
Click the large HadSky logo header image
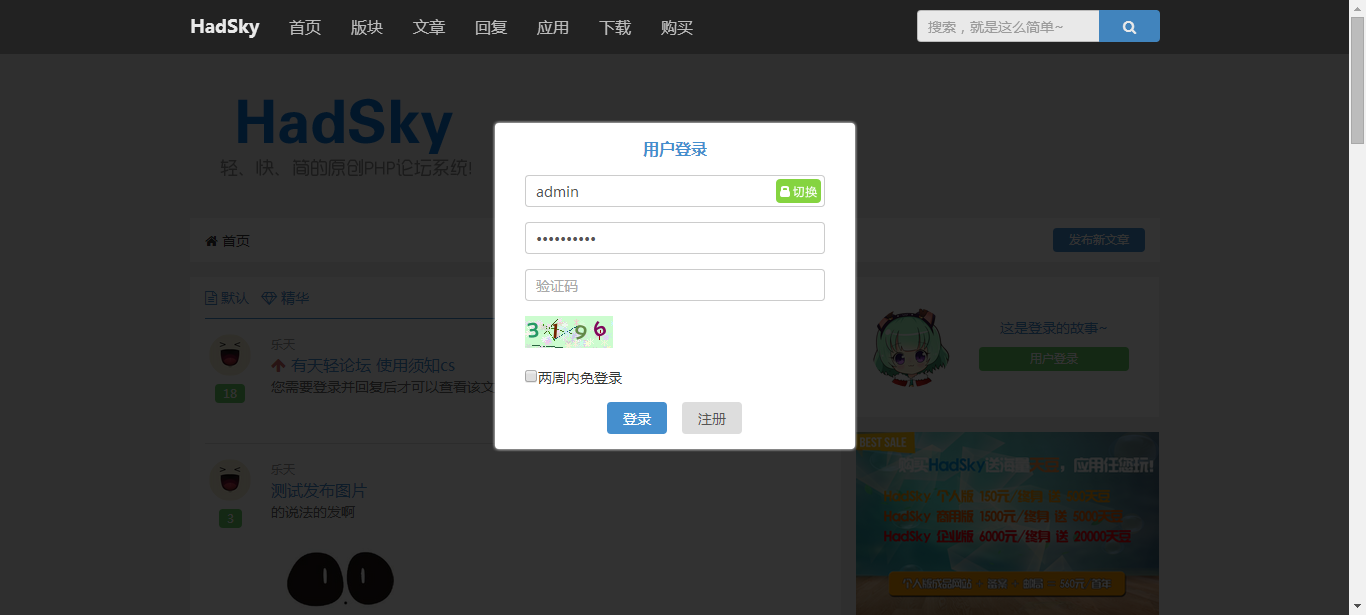[x=346, y=137]
